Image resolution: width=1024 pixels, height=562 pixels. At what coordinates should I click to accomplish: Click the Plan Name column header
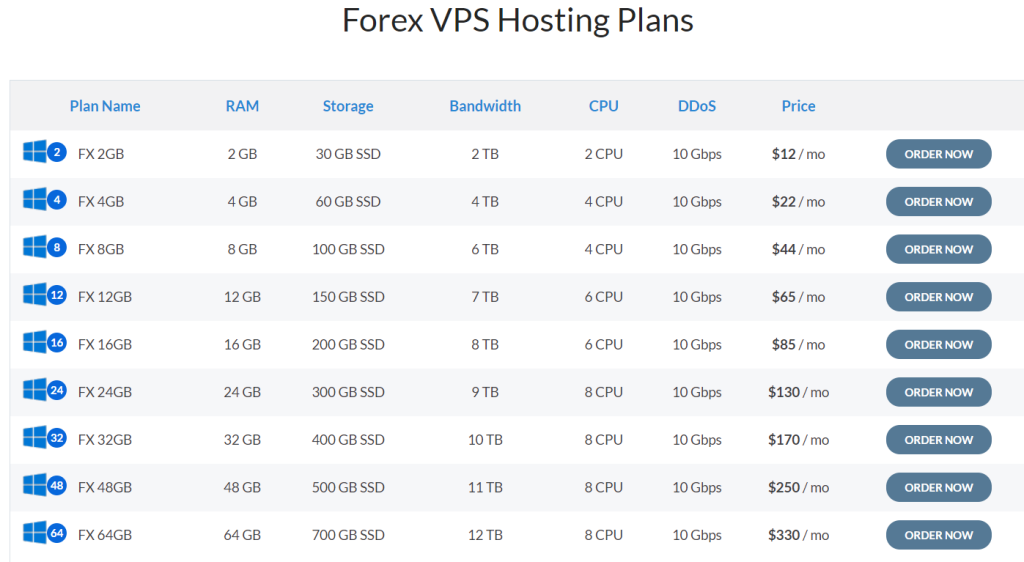pyautogui.click(x=105, y=106)
